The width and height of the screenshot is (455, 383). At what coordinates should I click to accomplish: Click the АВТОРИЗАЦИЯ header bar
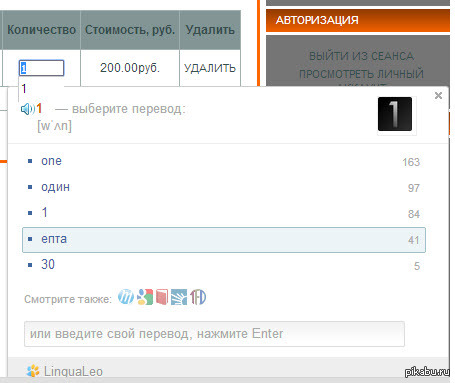[x=358, y=20]
